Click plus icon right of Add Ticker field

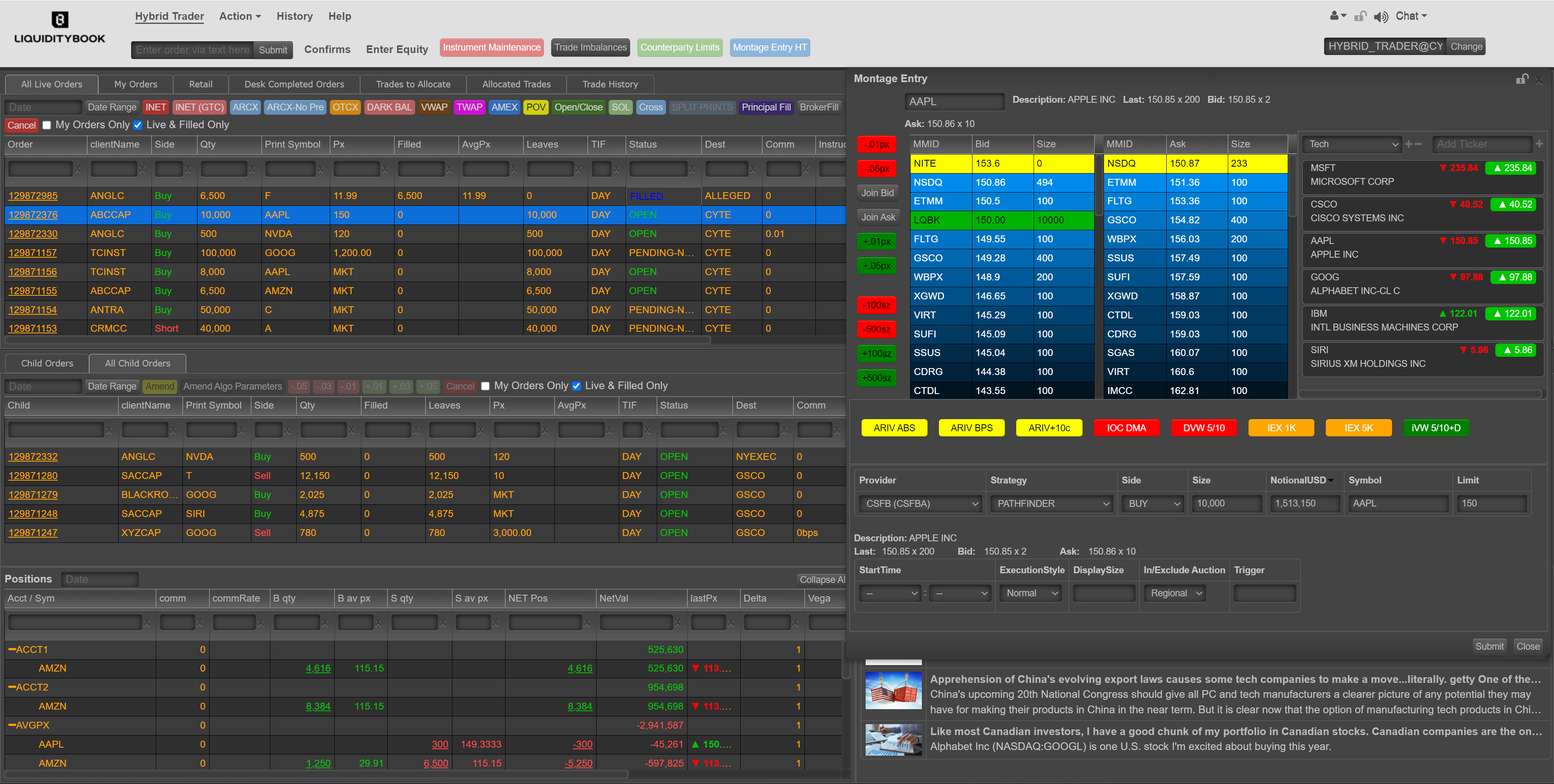tap(1539, 144)
